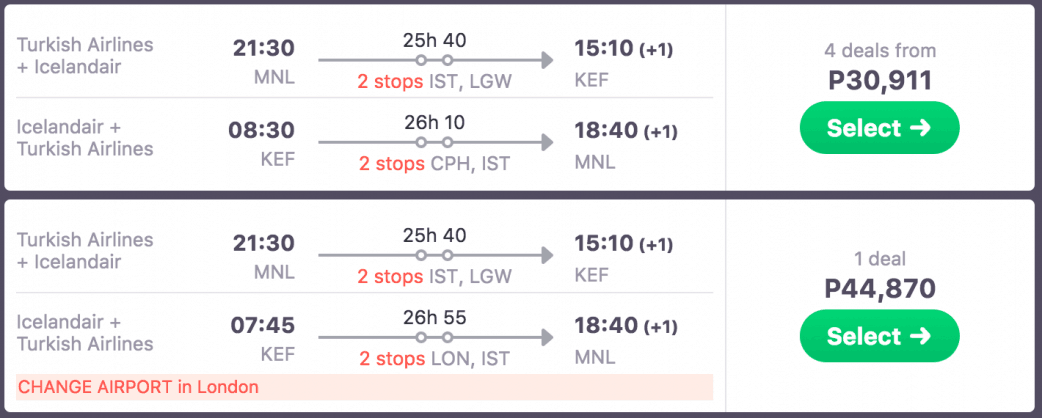The image size is (1042, 418).
Task: Click the P44,870 price
Action: (879, 289)
